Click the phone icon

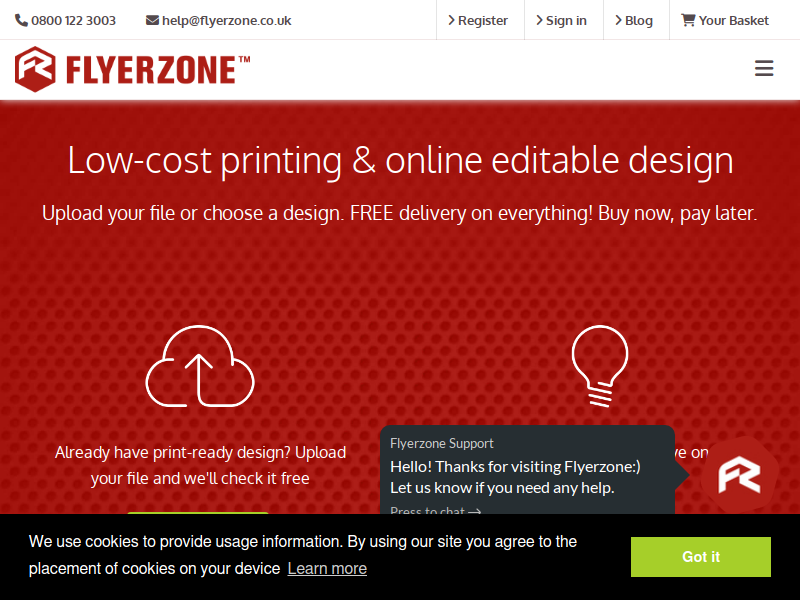click(21, 20)
